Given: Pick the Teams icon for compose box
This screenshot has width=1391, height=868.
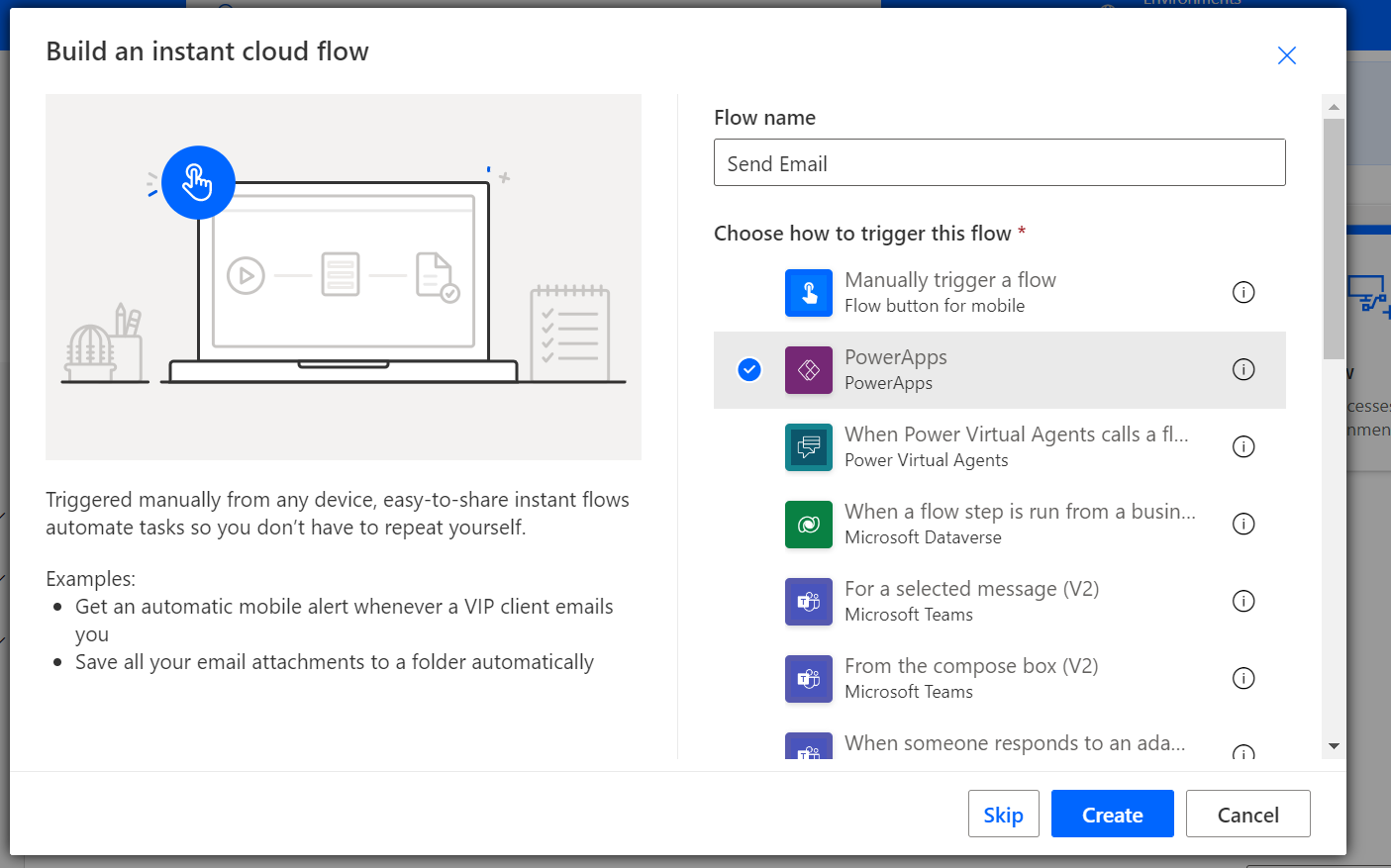Looking at the screenshot, I should pos(809,679).
